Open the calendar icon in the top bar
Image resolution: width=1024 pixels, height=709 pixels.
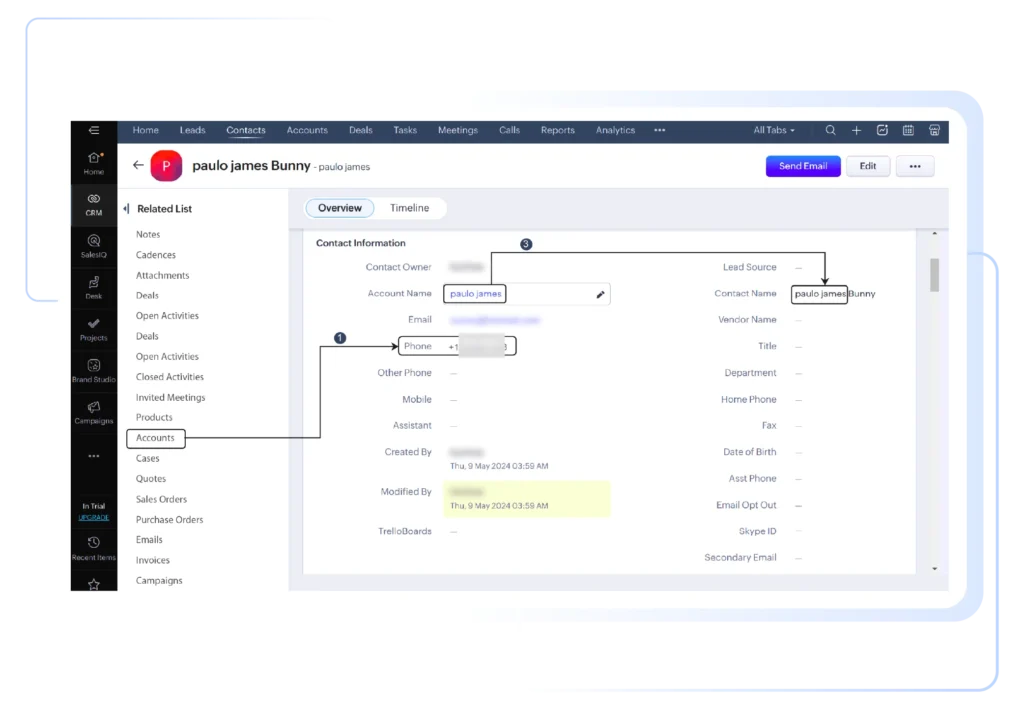[x=908, y=130]
